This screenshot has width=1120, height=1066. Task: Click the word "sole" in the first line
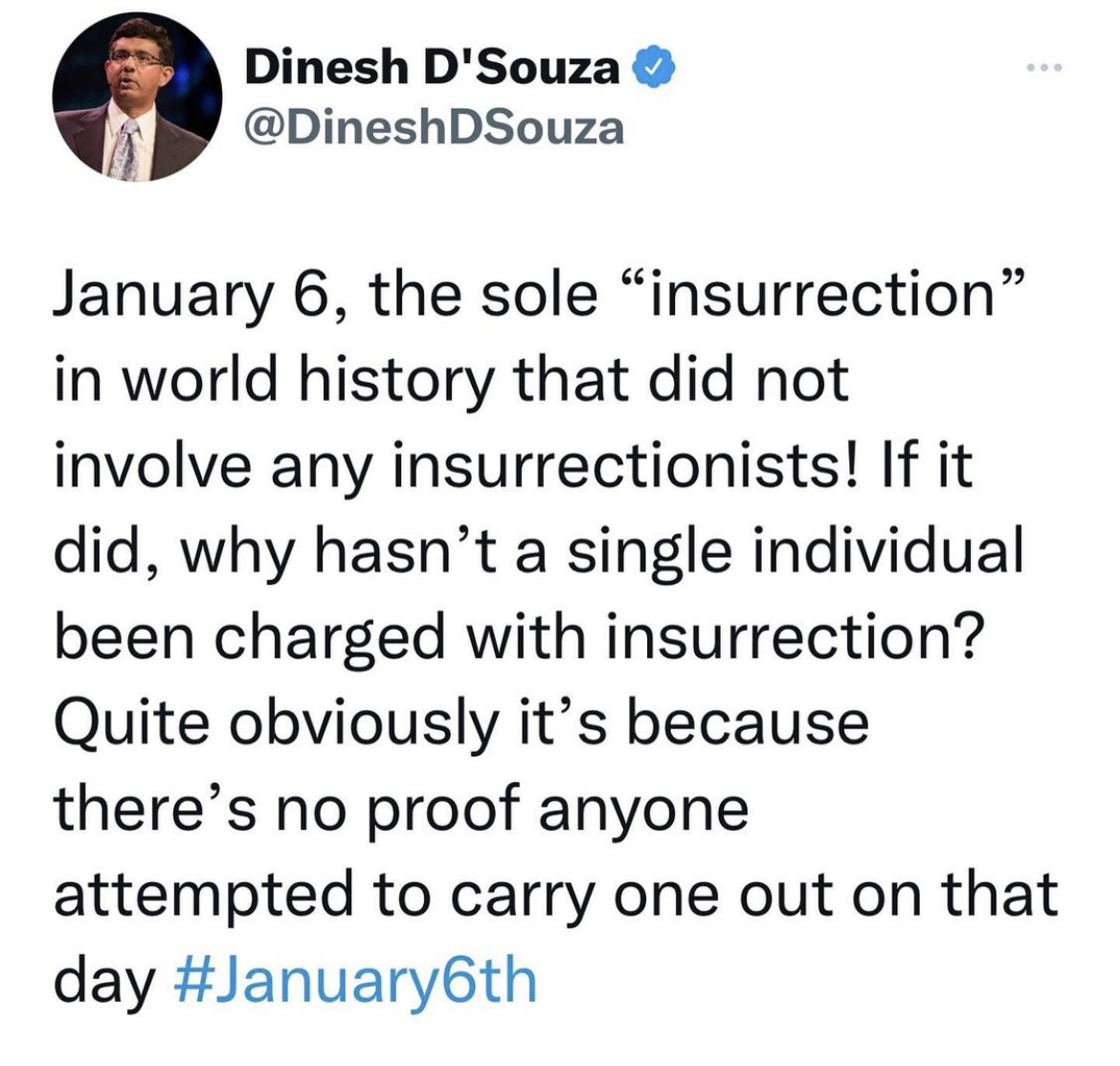pyautogui.click(x=537, y=296)
